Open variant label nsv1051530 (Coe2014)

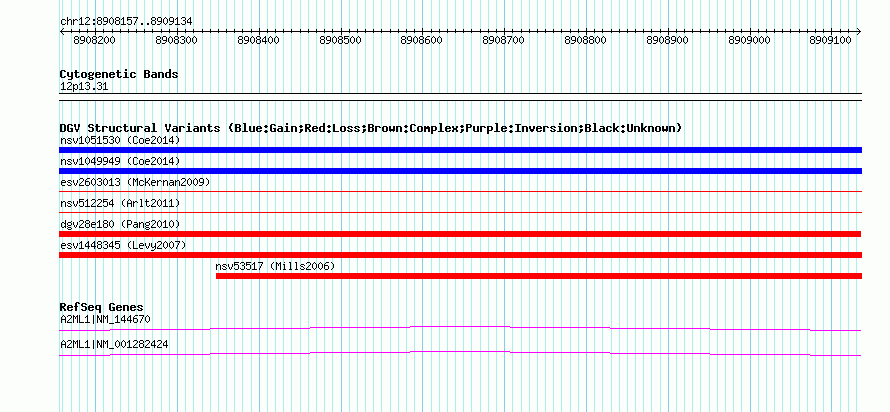pyautogui.click(x=120, y=140)
